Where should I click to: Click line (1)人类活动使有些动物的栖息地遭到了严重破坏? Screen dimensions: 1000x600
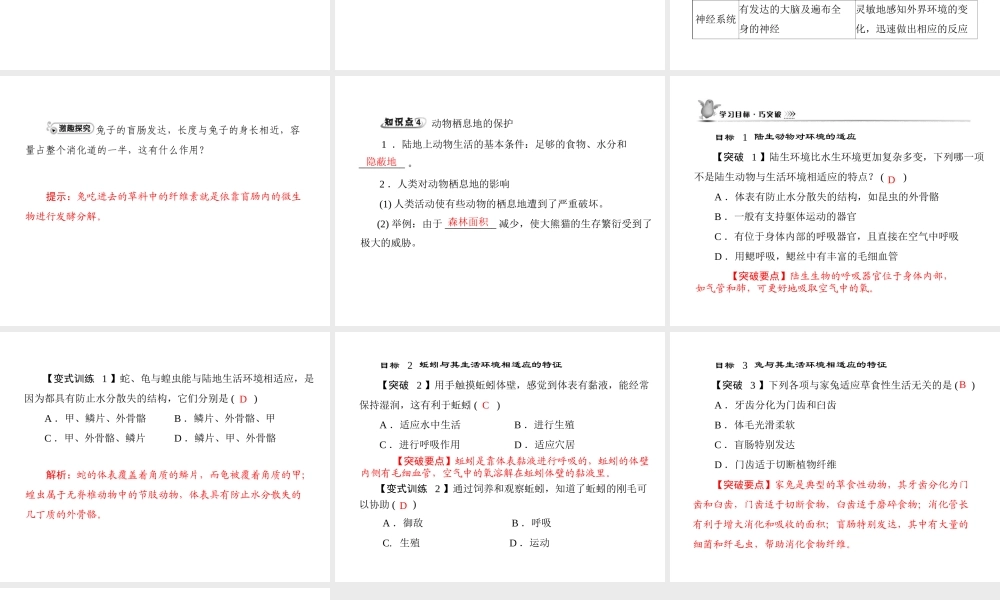pyautogui.click(x=492, y=203)
